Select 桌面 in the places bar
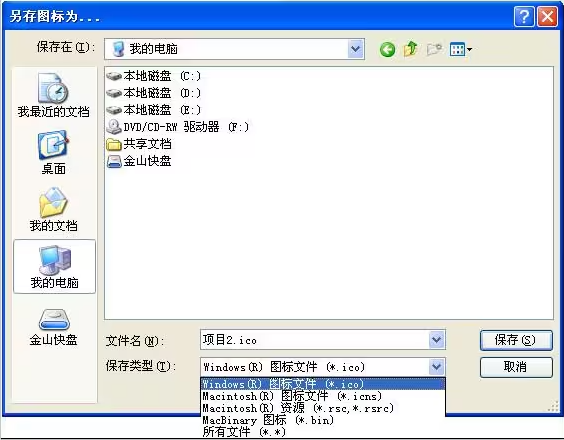Image resolution: width=564 pixels, height=440 pixels. click(54, 153)
